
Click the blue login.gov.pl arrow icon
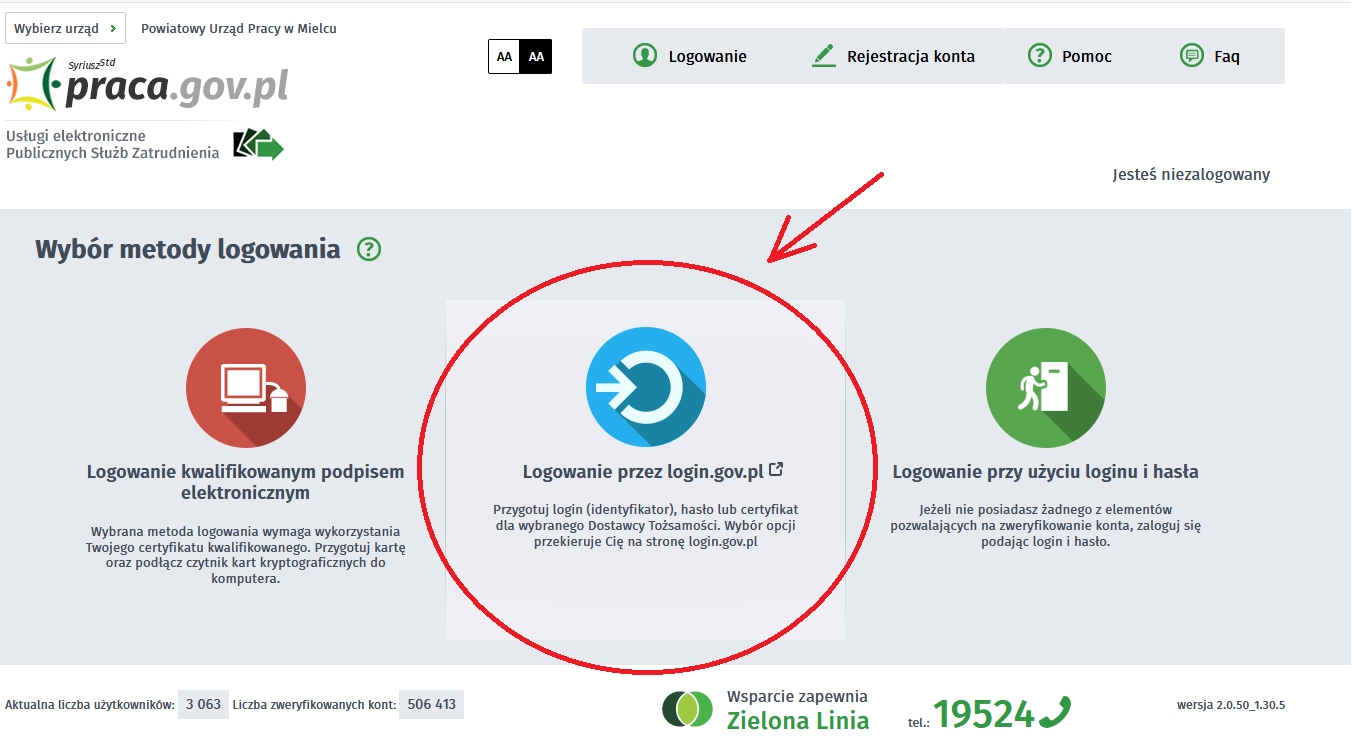pyautogui.click(x=646, y=387)
